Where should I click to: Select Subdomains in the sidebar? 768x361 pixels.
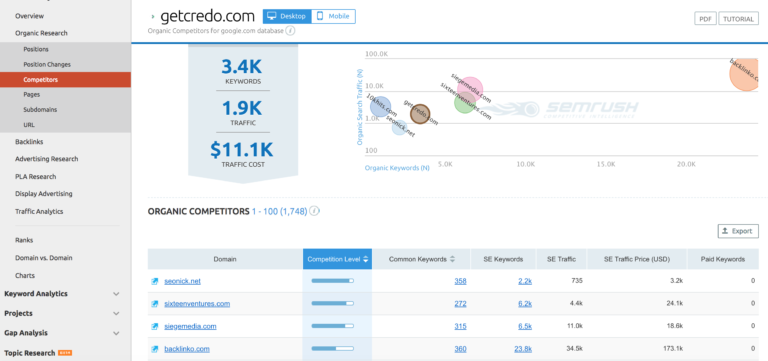(x=40, y=110)
